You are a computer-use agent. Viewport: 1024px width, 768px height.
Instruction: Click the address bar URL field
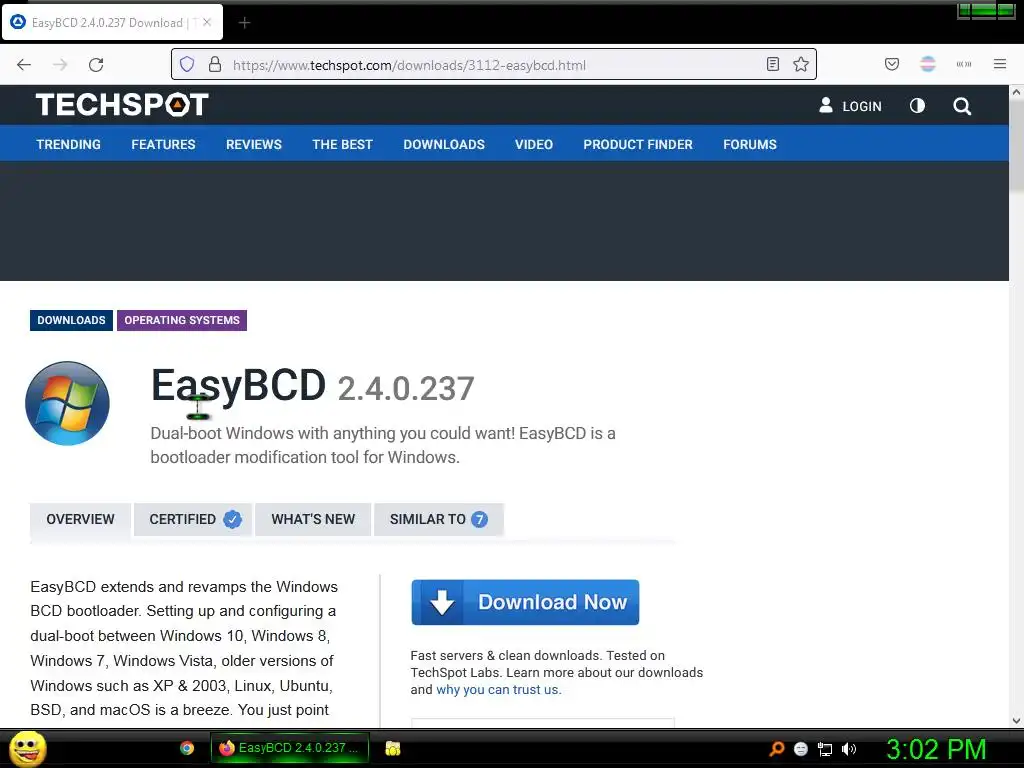[x=496, y=65]
